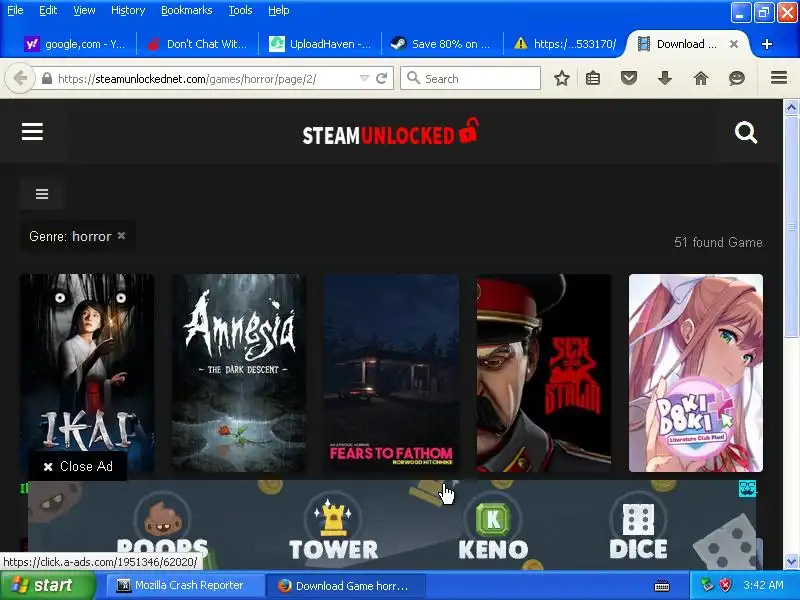Open the chat smiley icon in toolbar
The width and height of the screenshot is (800, 600).
[x=737, y=79]
